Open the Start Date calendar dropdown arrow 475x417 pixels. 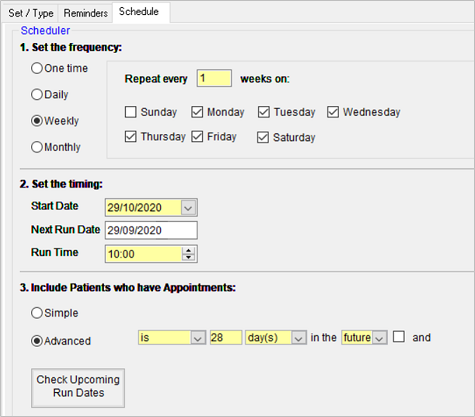point(188,208)
